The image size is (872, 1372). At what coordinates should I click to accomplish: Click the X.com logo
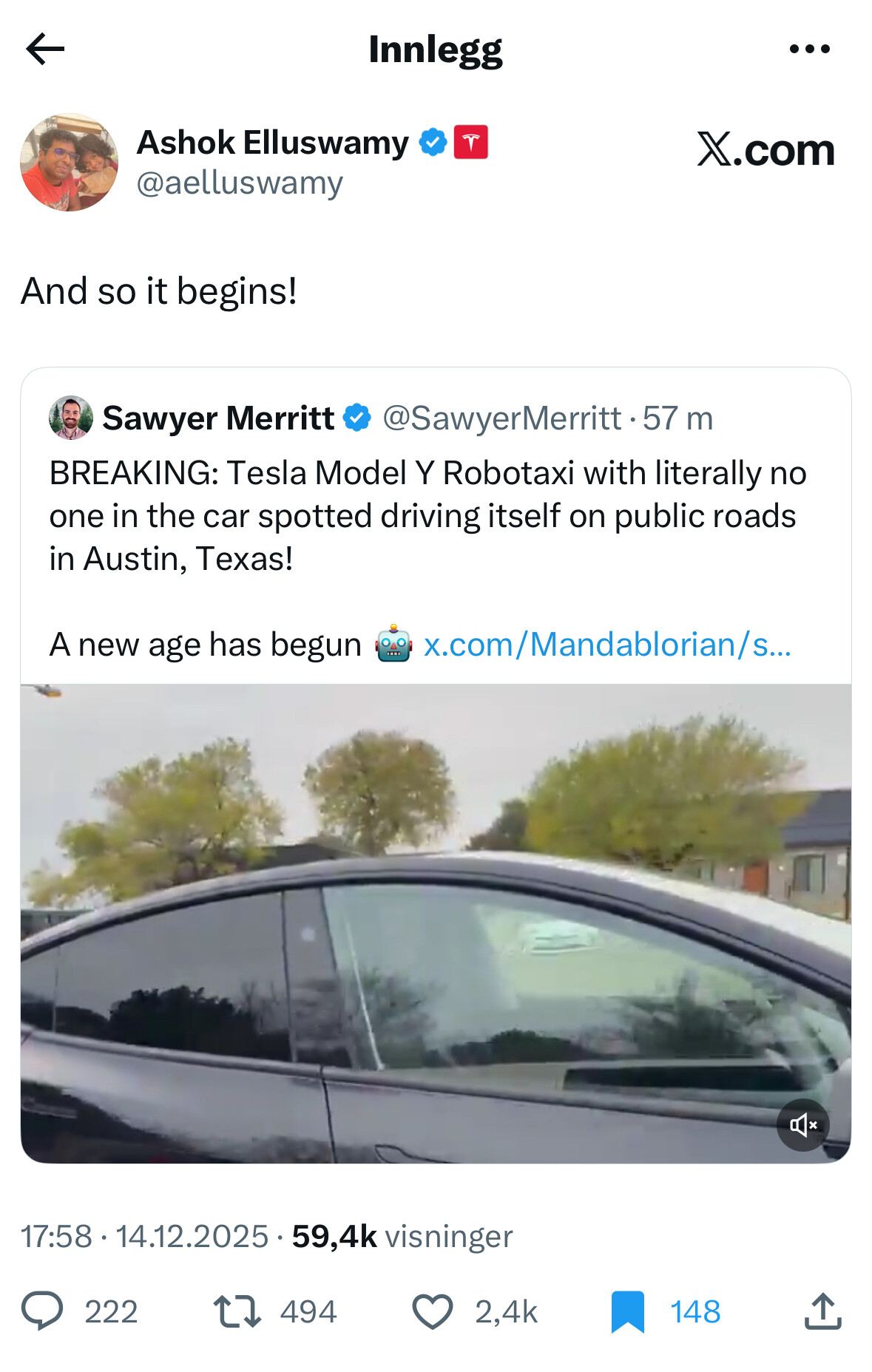click(x=765, y=149)
